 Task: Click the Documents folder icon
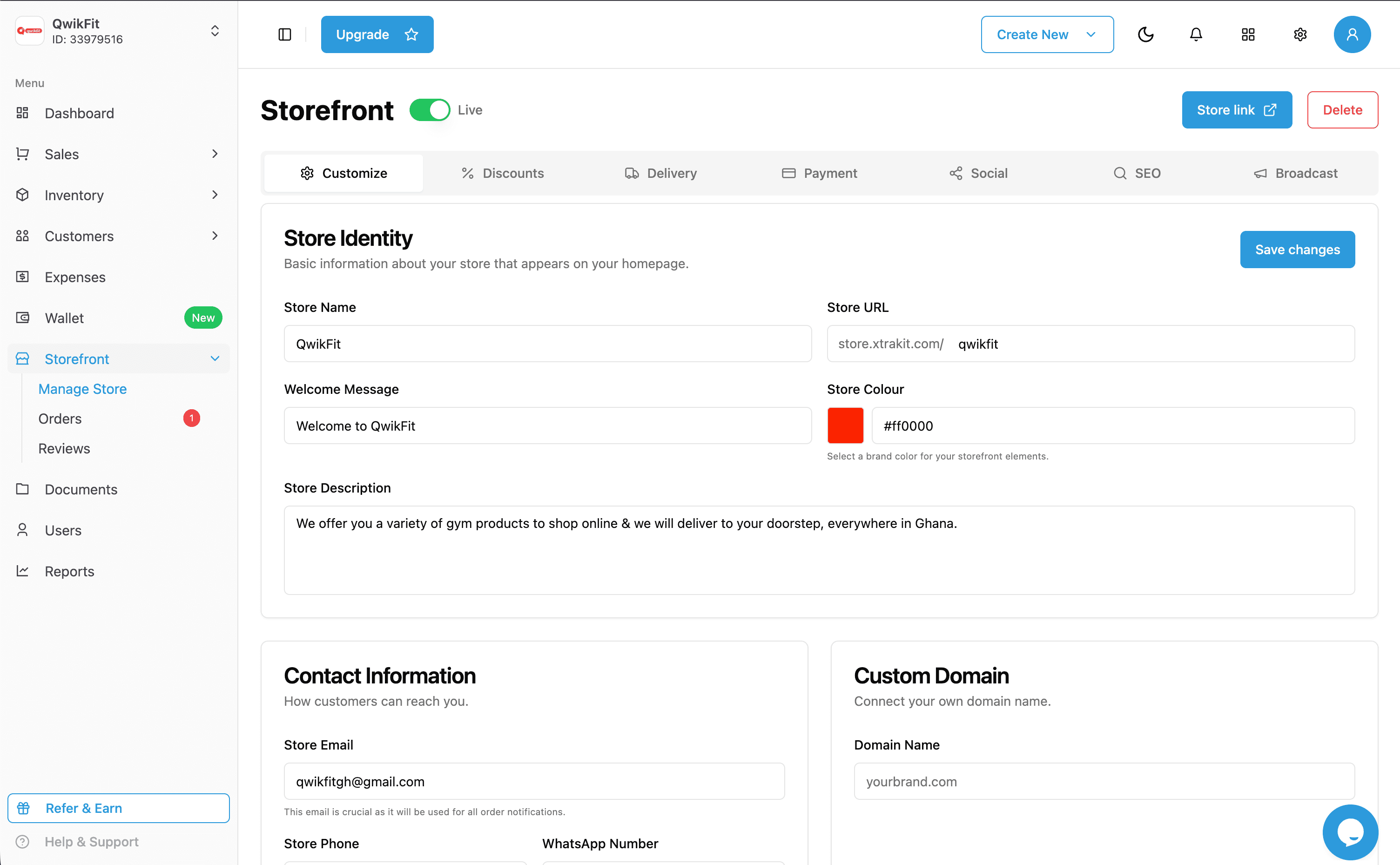point(22,489)
